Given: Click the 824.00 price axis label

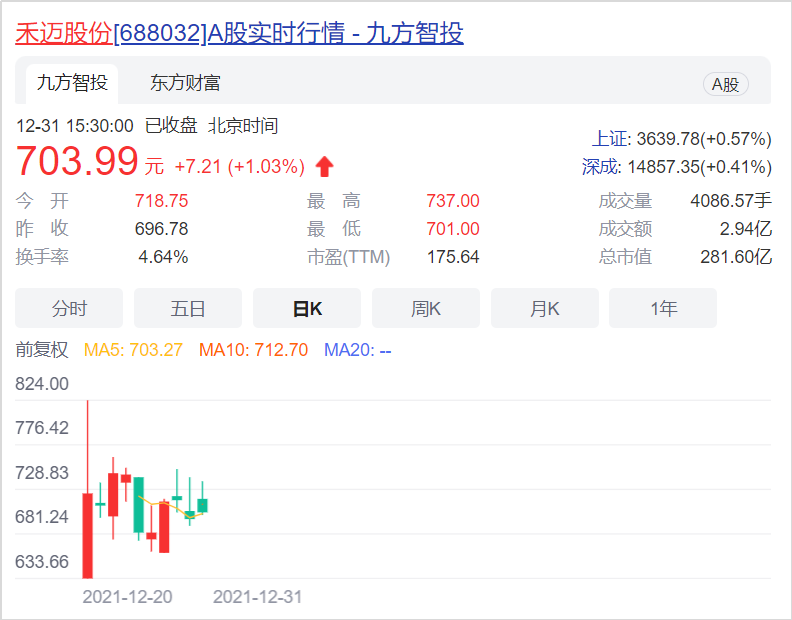Looking at the screenshot, I should 42,384.
